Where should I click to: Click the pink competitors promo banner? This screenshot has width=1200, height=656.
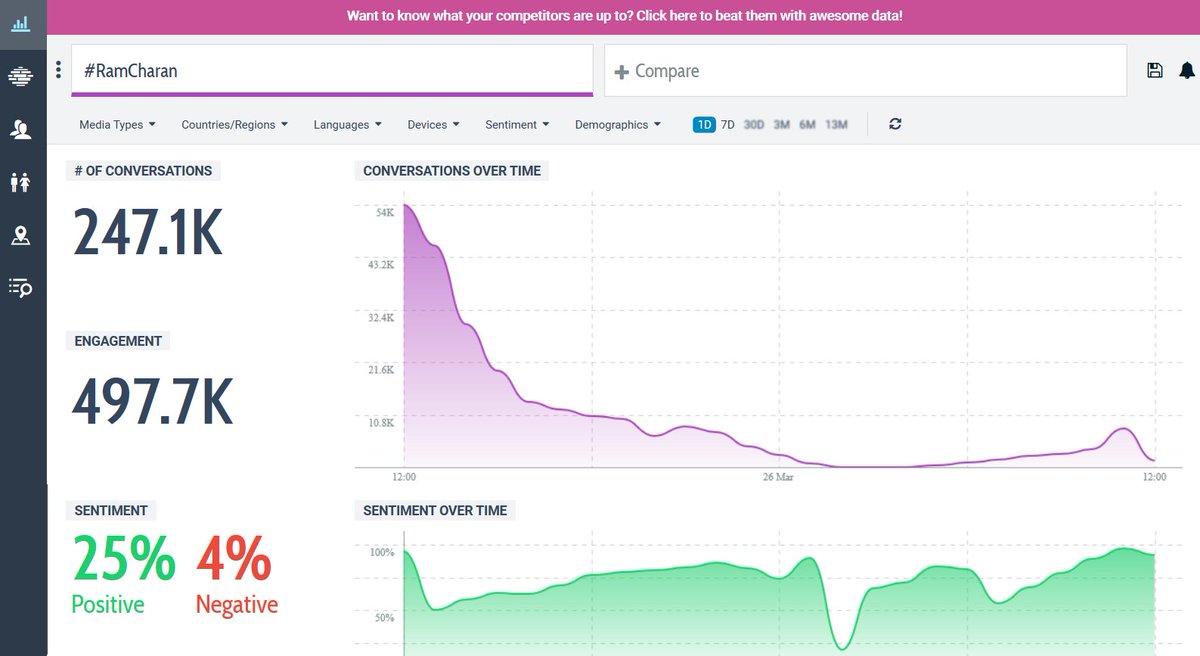point(624,17)
